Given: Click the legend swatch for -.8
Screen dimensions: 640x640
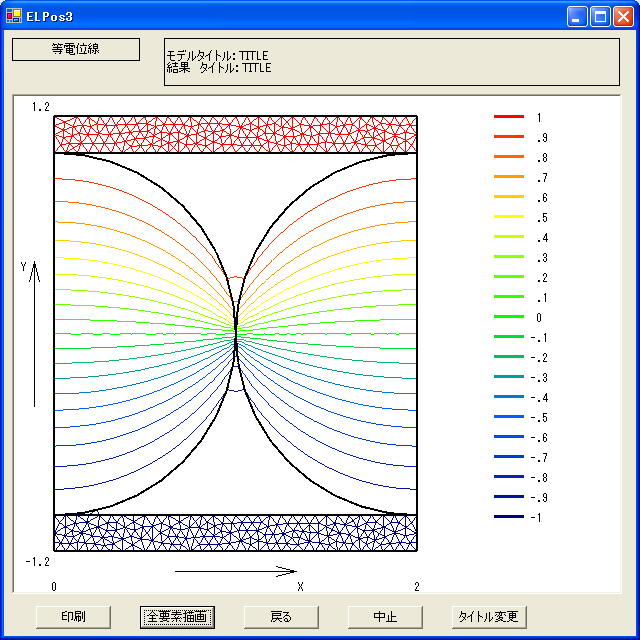Looking at the screenshot, I should click(509, 477).
